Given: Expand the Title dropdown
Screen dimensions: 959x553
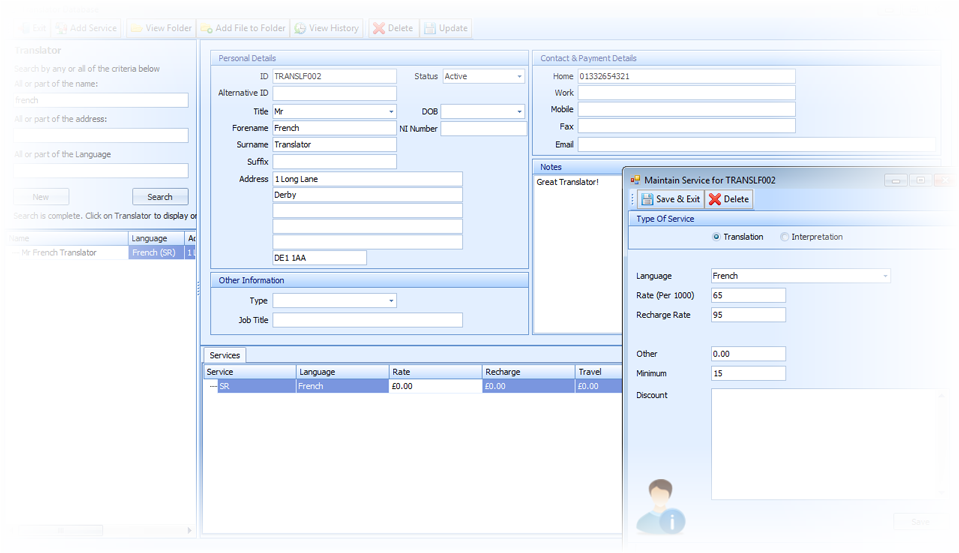Looking at the screenshot, I should (x=391, y=112).
